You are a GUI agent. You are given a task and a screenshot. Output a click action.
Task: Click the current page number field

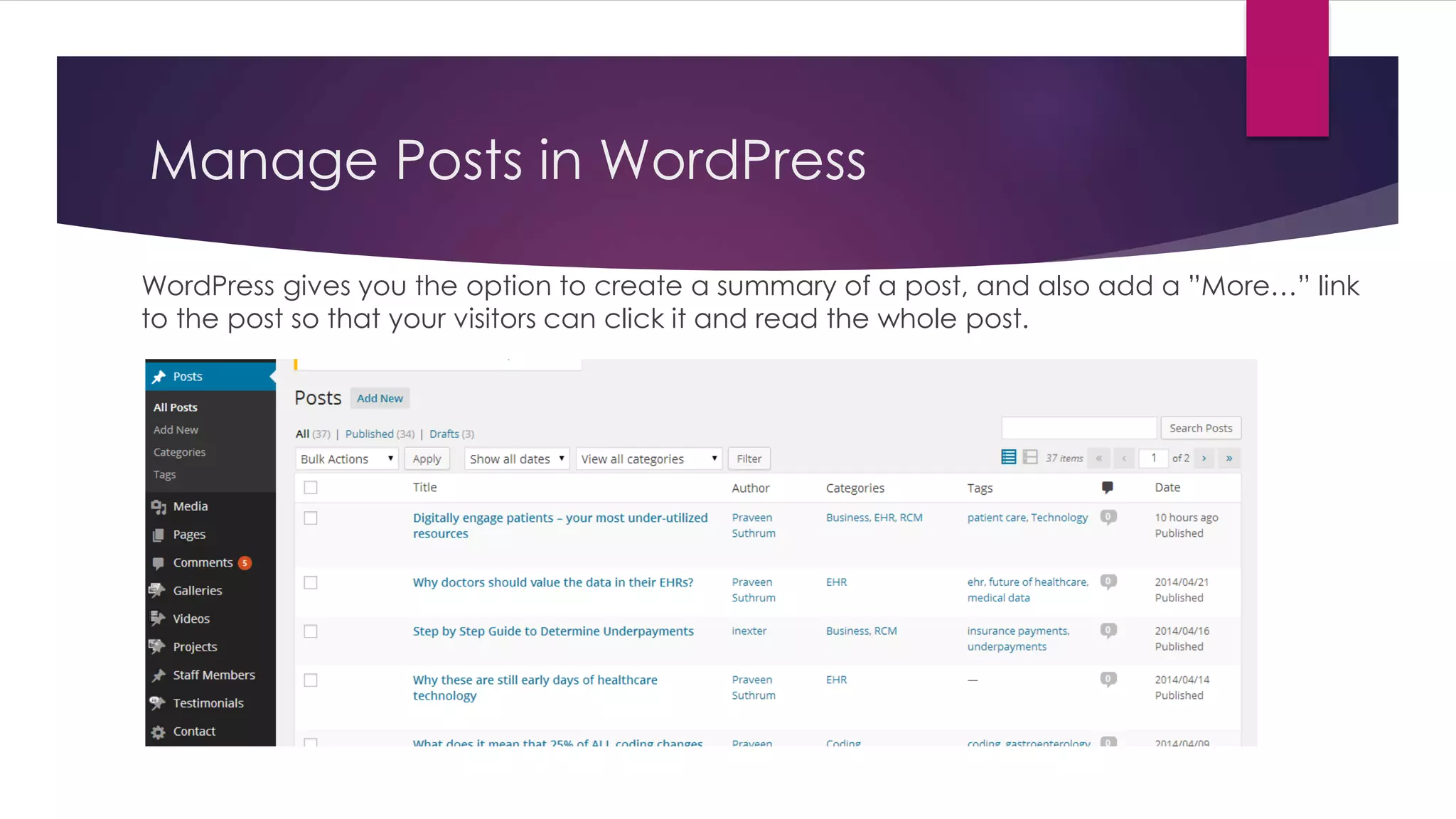[1153, 459]
